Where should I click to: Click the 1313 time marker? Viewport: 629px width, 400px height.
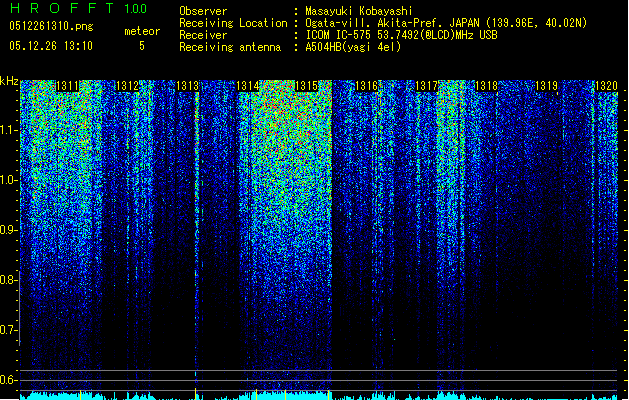click(x=187, y=86)
